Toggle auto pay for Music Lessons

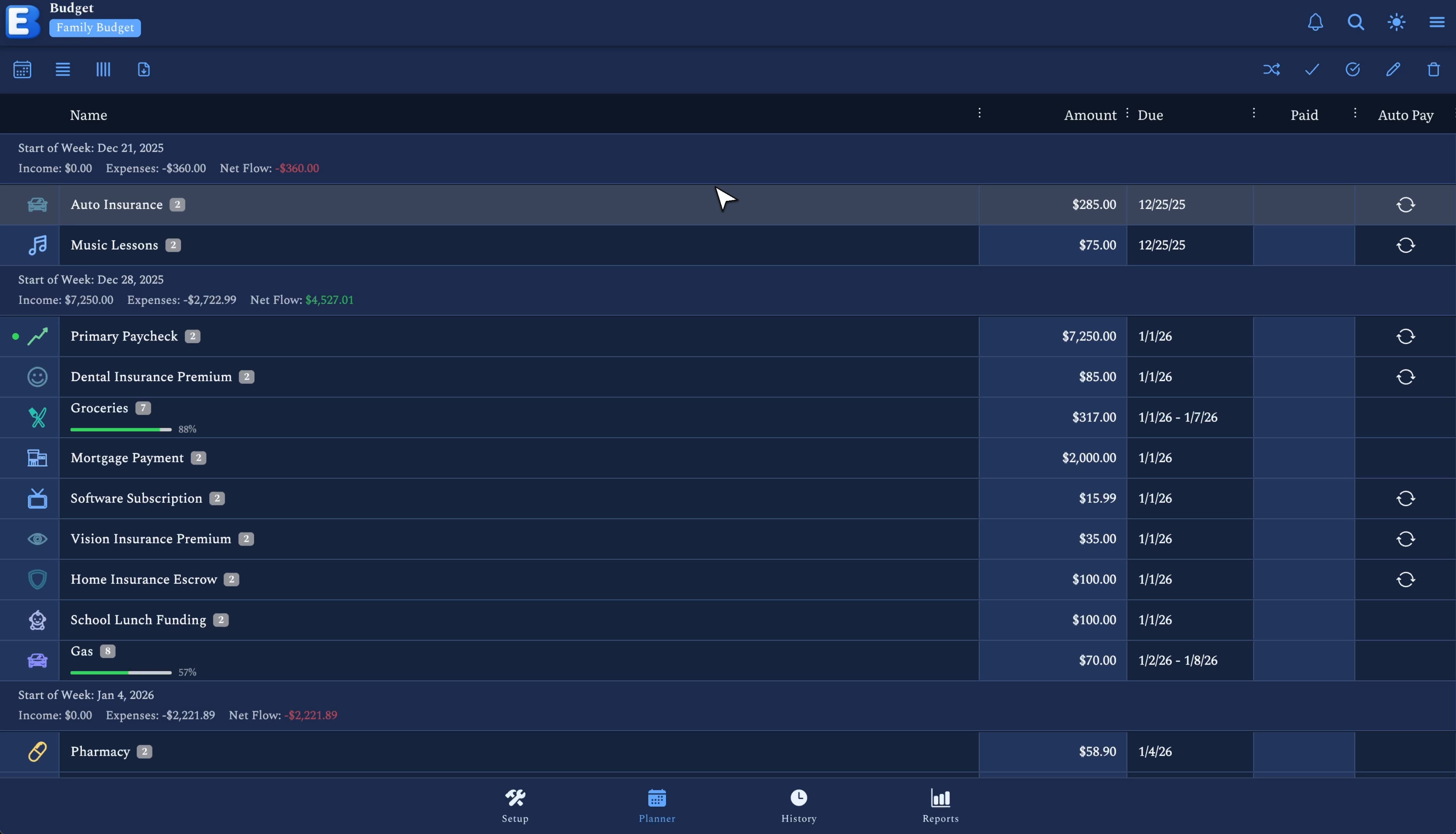coord(1405,245)
